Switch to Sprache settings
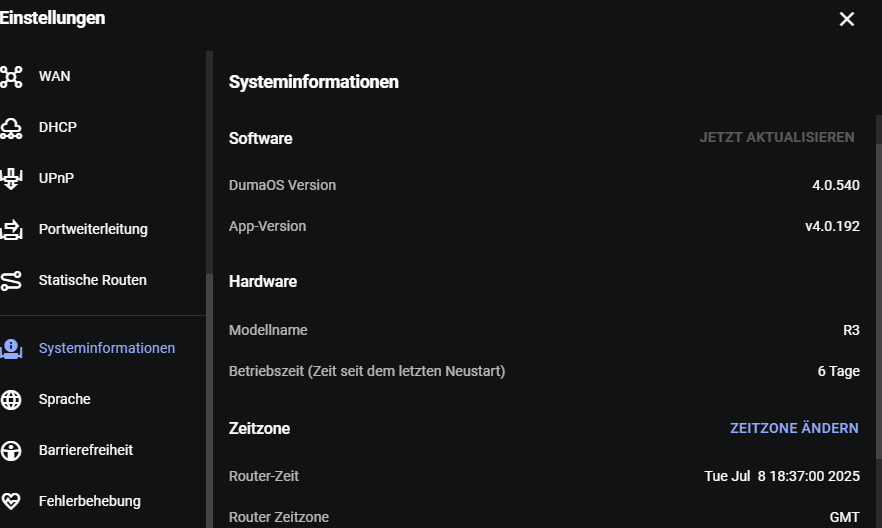The height and width of the screenshot is (528, 882). (65, 400)
